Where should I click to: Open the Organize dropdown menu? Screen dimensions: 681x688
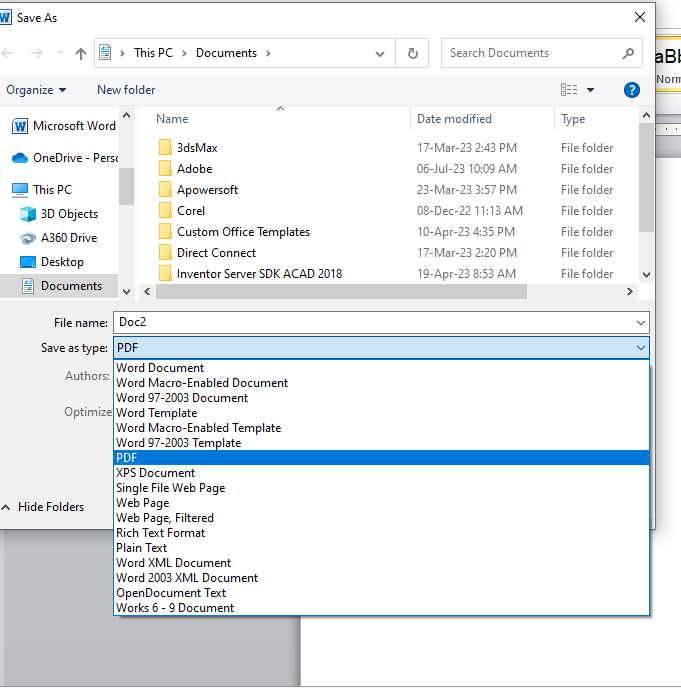tap(36, 90)
